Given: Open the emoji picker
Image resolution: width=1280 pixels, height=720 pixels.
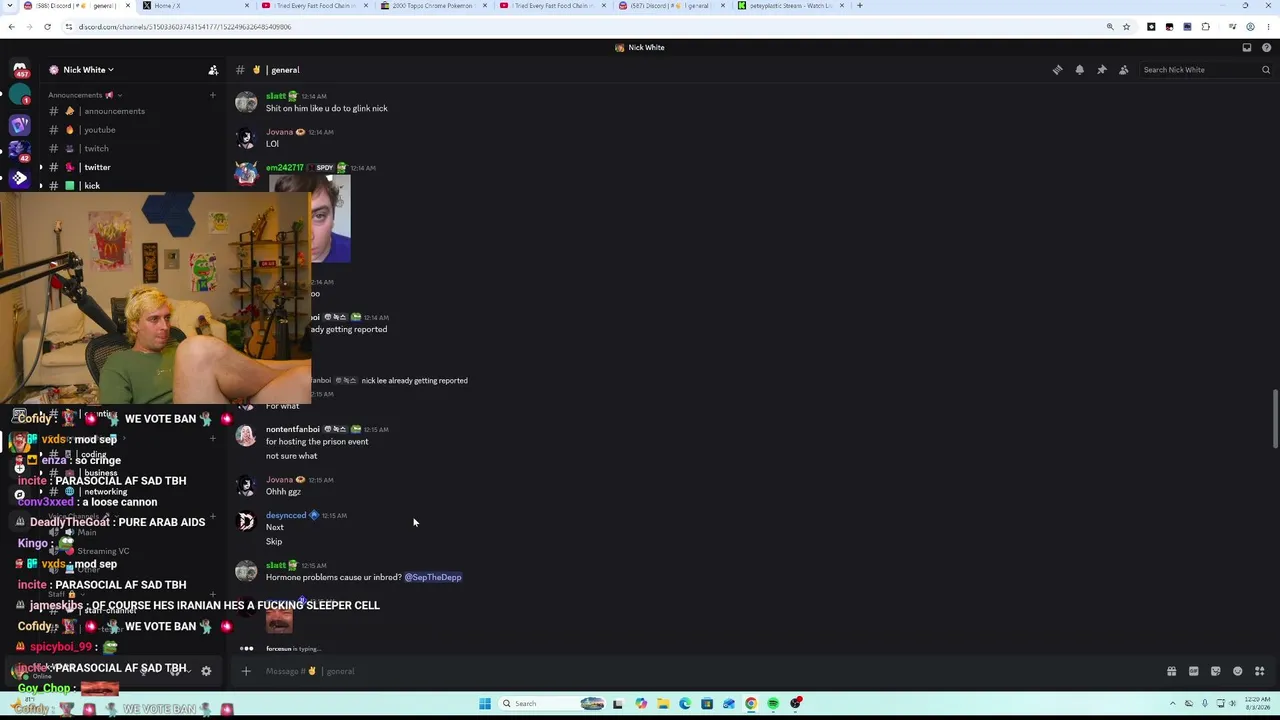Looking at the screenshot, I should [x=1237, y=671].
